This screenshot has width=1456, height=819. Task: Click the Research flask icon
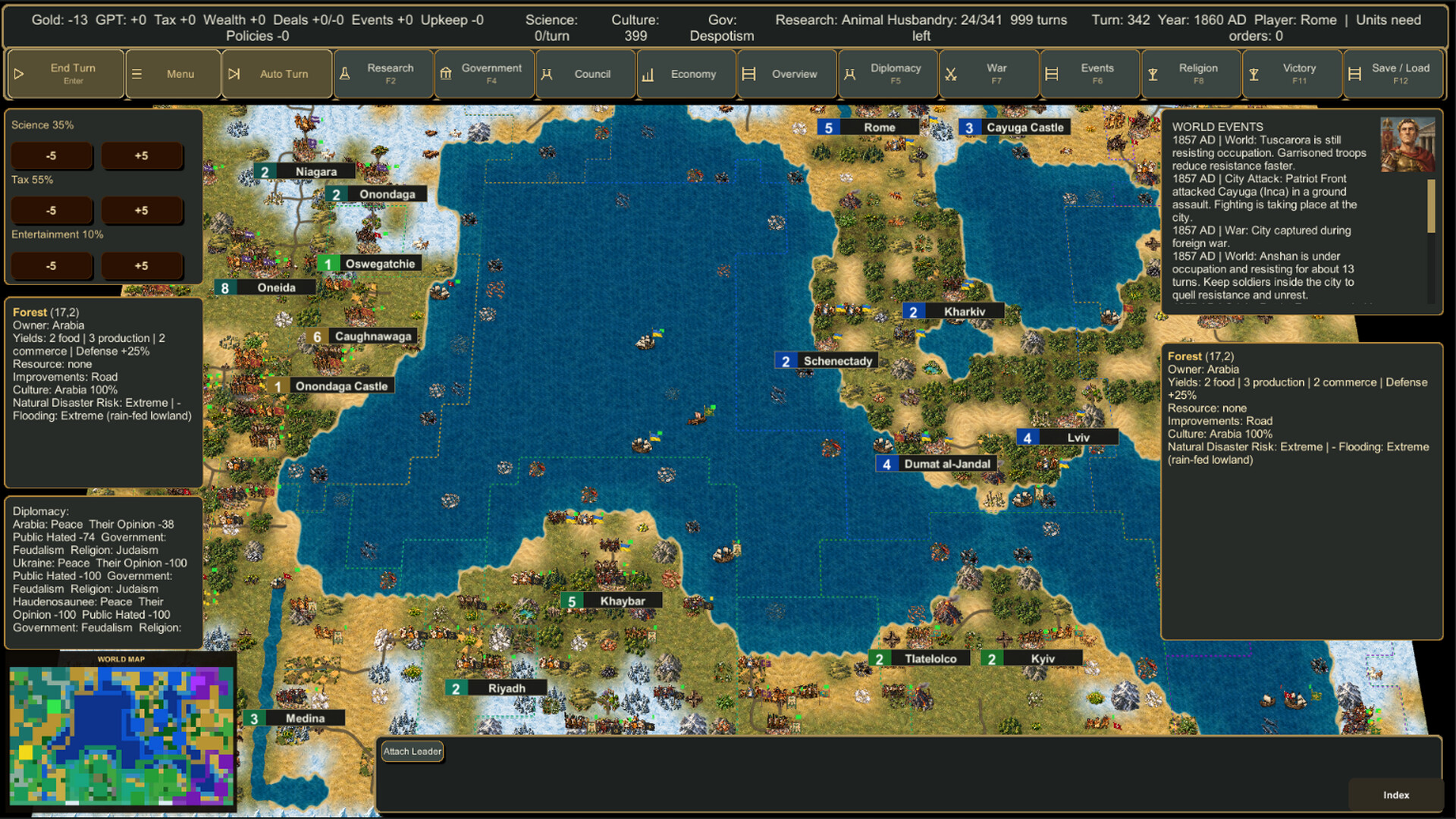point(345,74)
